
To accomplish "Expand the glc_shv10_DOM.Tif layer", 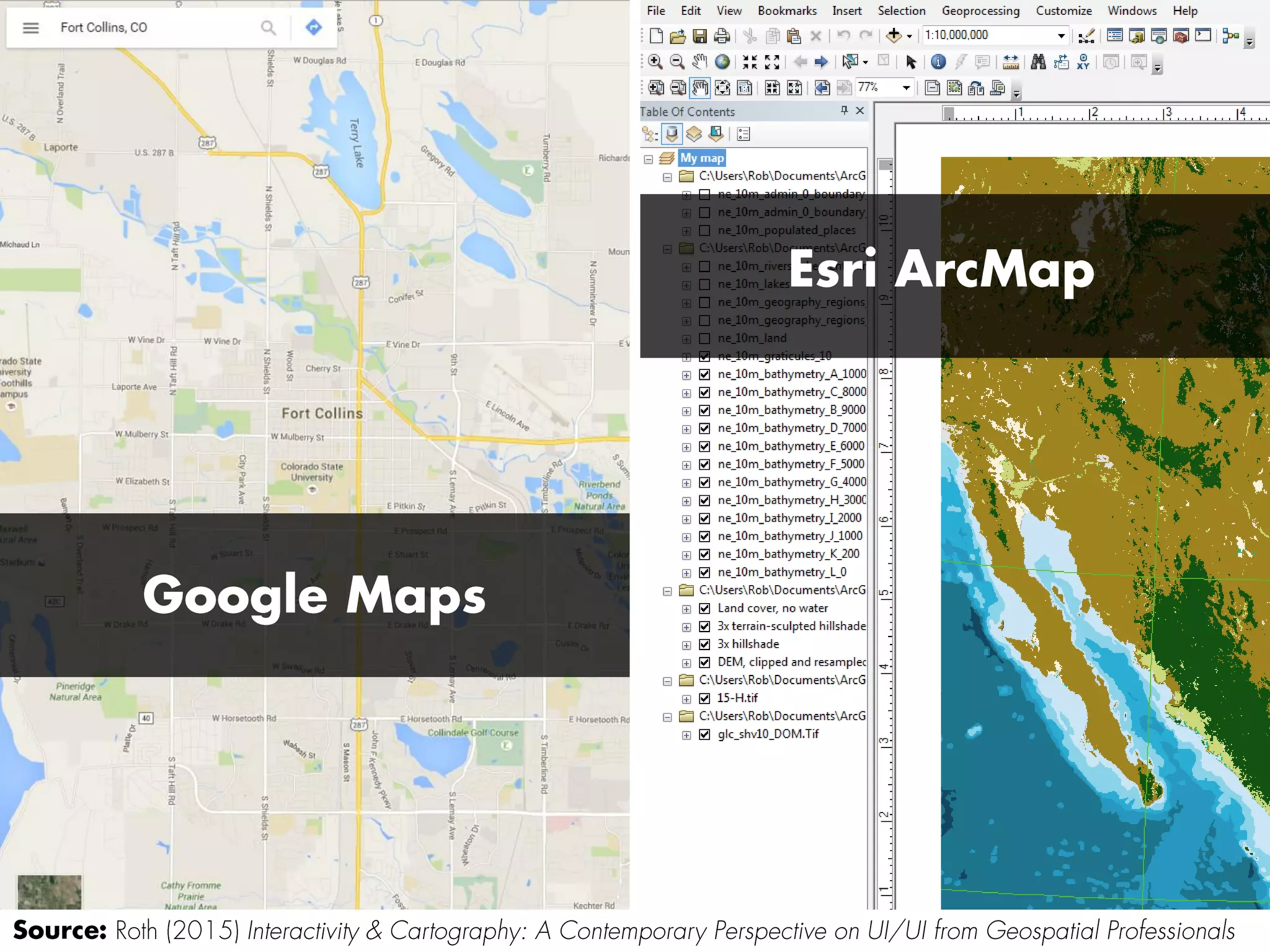I will [686, 735].
